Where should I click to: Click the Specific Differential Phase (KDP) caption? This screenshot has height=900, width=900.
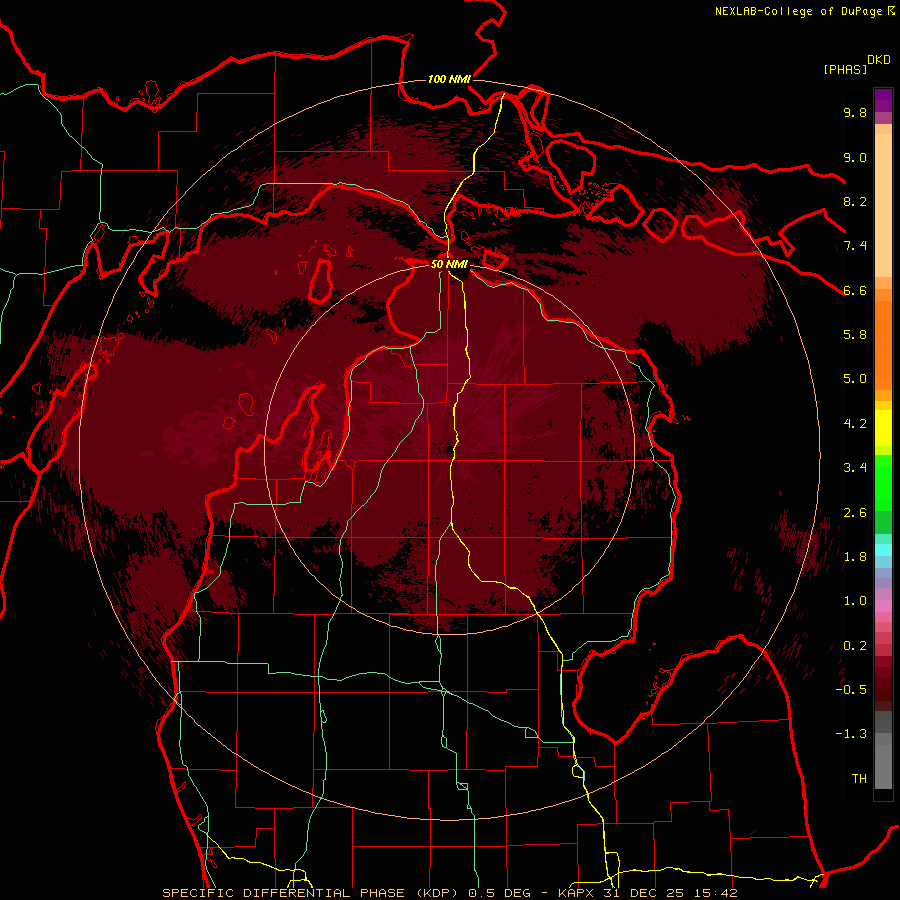coord(313,893)
